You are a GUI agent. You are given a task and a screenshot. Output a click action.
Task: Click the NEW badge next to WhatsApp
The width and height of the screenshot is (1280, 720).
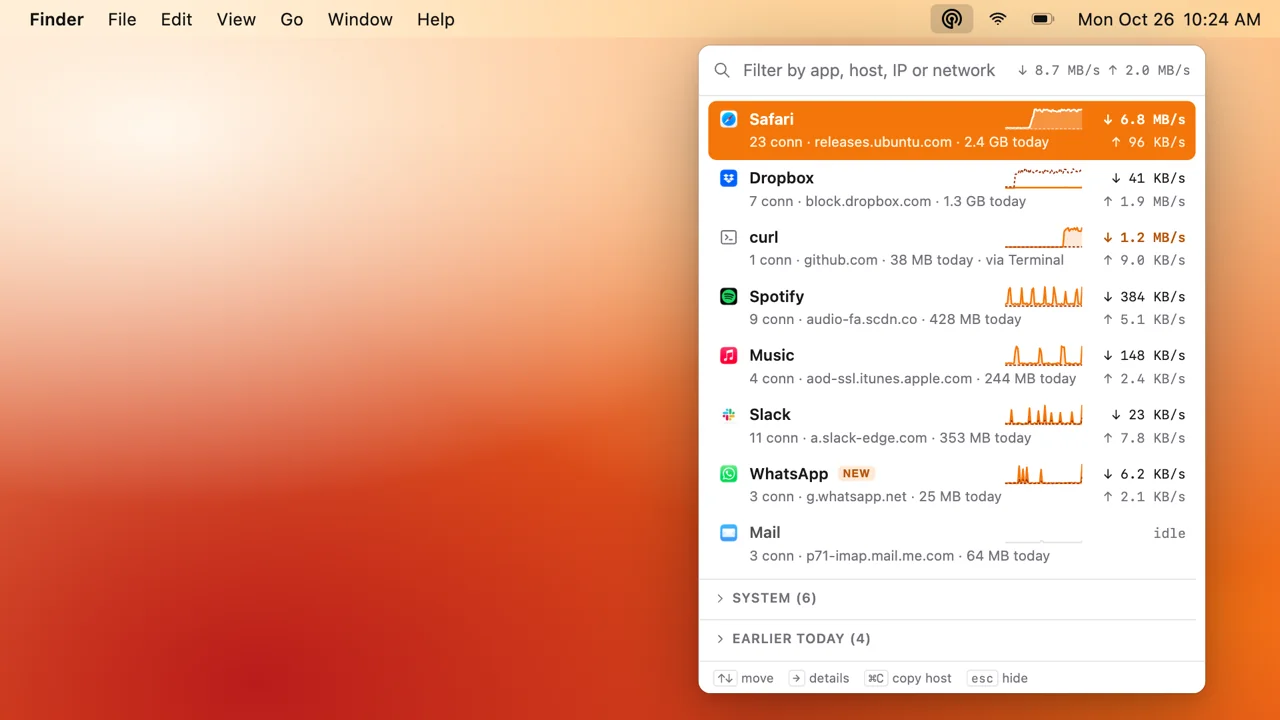point(856,473)
